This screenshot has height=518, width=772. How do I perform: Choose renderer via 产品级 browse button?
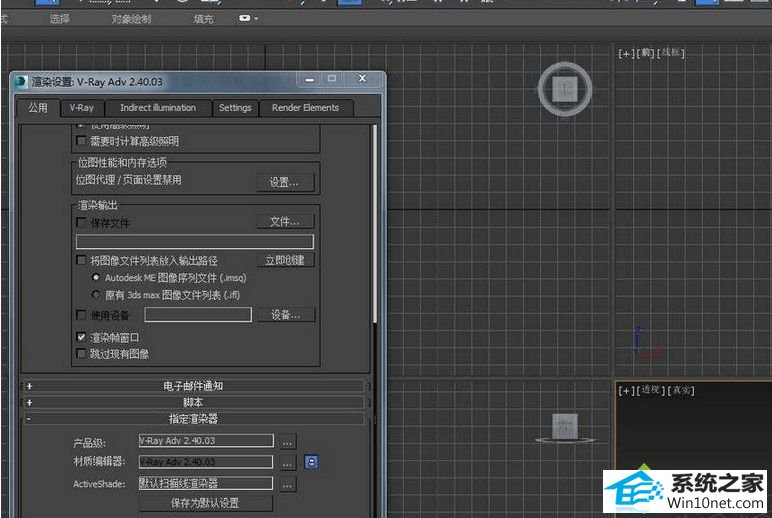pos(287,441)
